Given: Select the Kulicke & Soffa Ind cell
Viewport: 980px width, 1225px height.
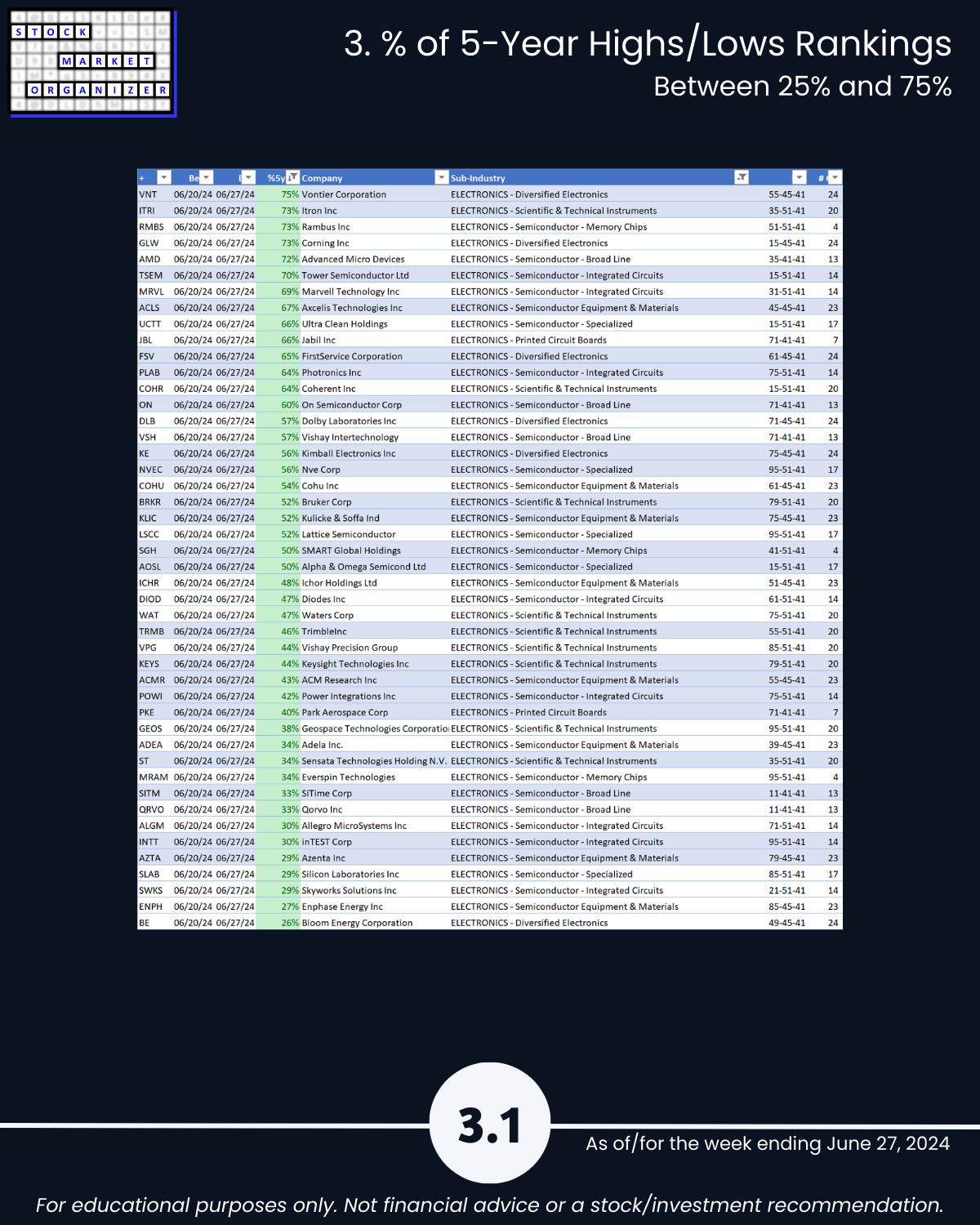Looking at the screenshot, I should point(341,518).
